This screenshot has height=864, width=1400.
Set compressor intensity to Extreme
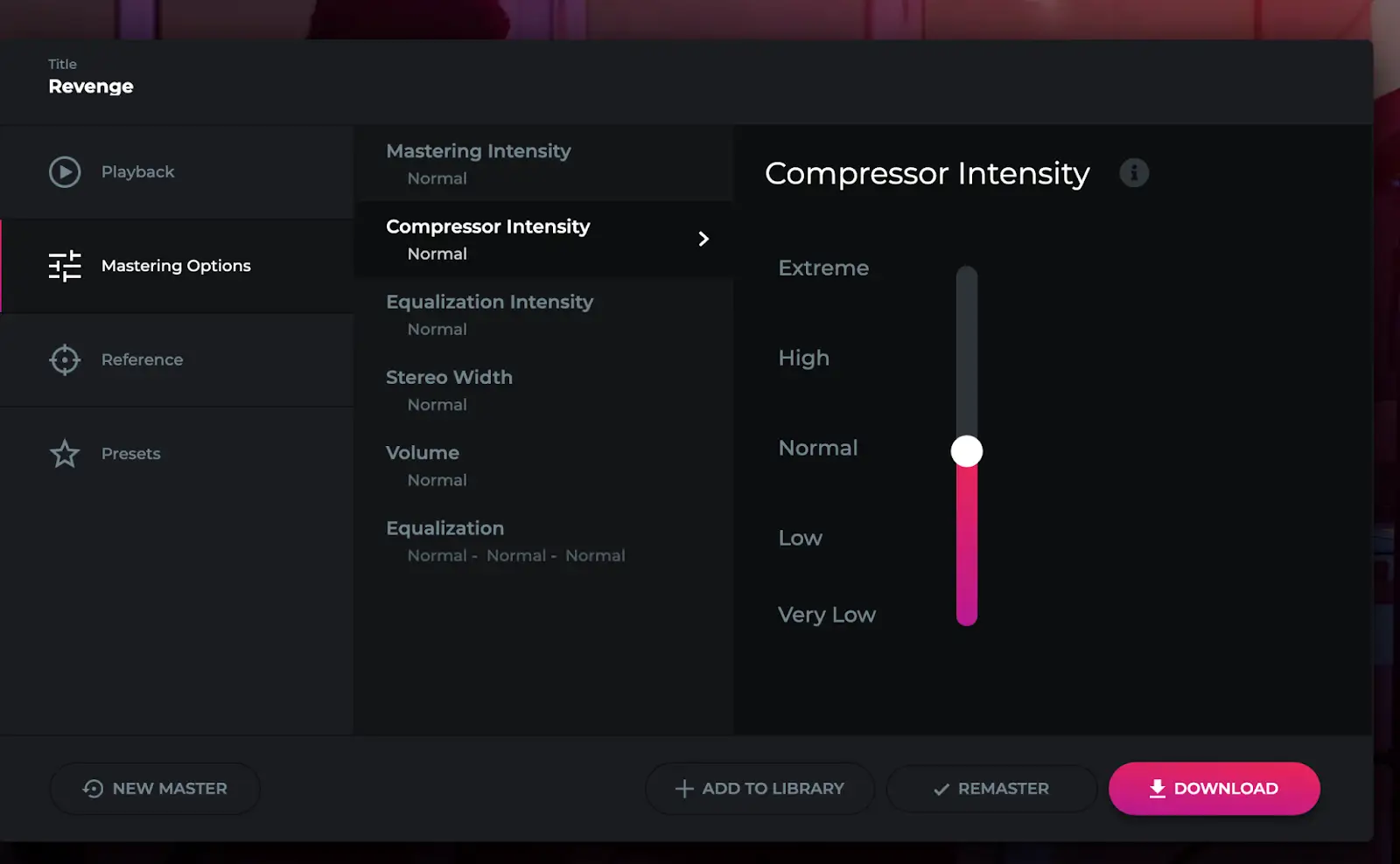pyautogui.click(x=823, y=268)
